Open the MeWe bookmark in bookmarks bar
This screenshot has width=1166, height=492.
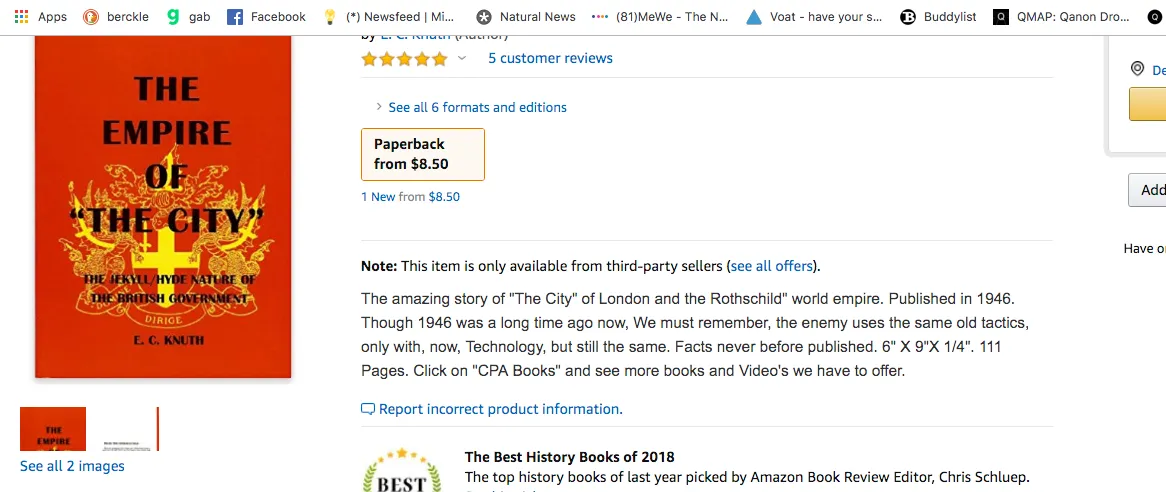(x=660, y=16)
